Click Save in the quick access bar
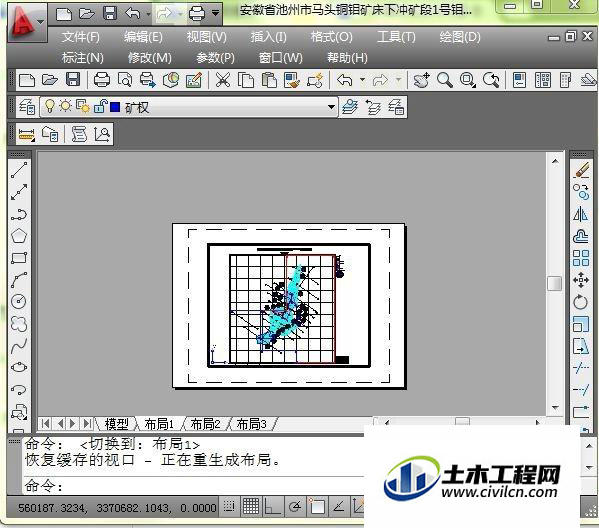Image resolution: width=599 pixels, height=528 pixels. pos(110,14)
